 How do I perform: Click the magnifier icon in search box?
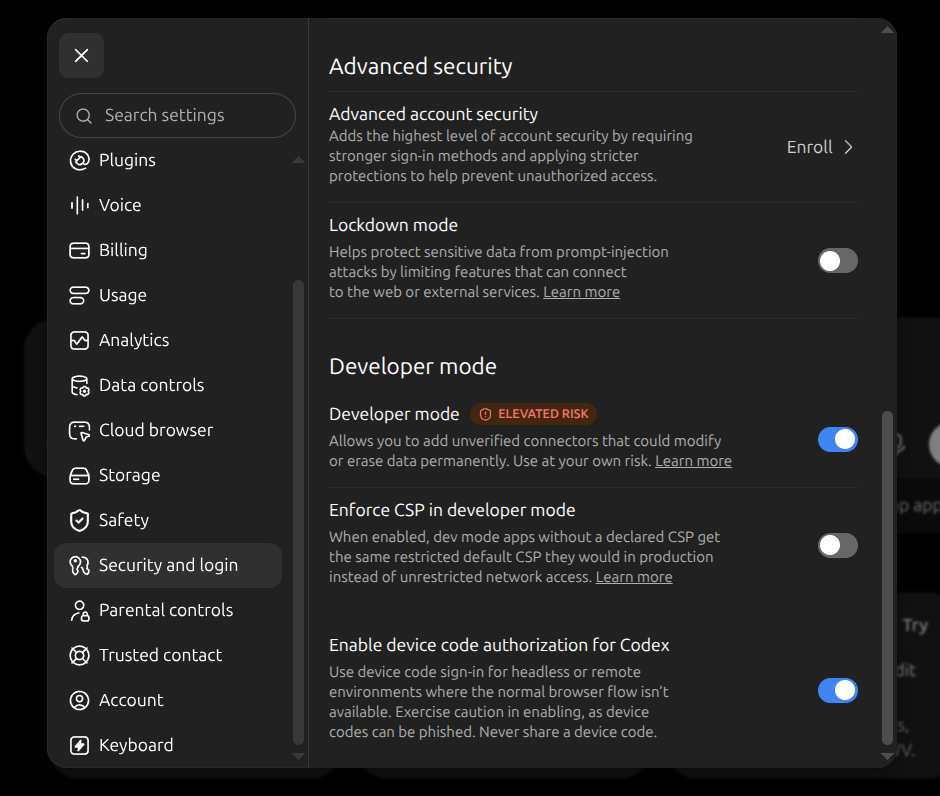pos(84,116)
